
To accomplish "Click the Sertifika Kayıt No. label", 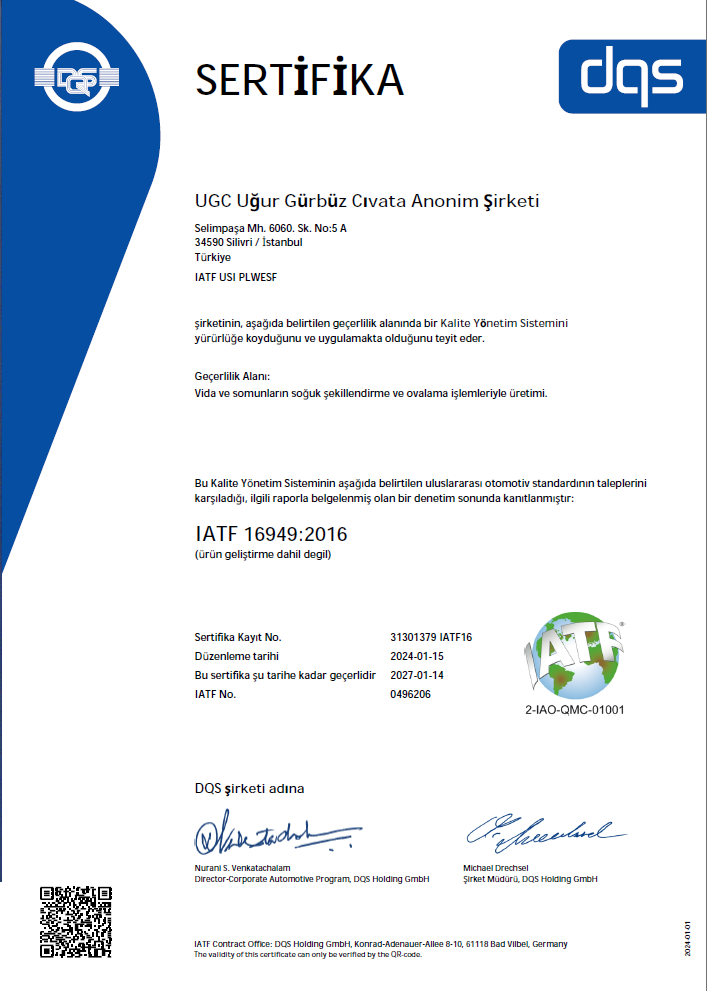I will pos(237,637).
